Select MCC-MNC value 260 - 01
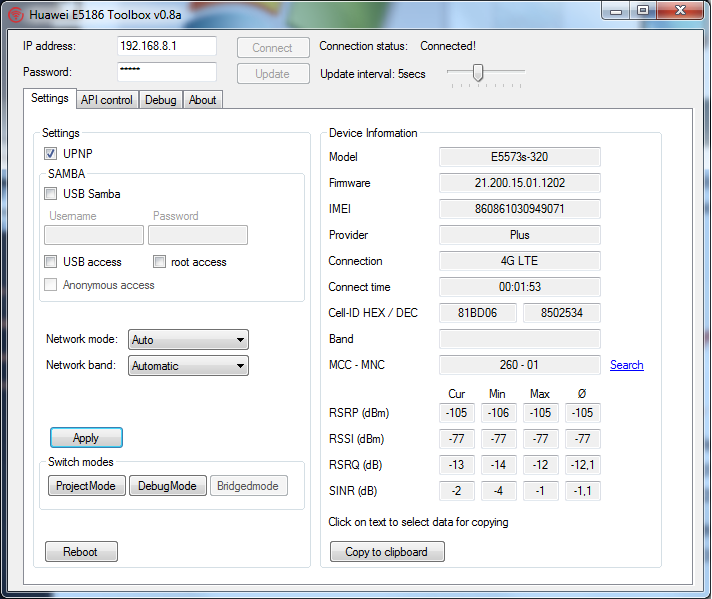The image size is (712, 599). 520,365
